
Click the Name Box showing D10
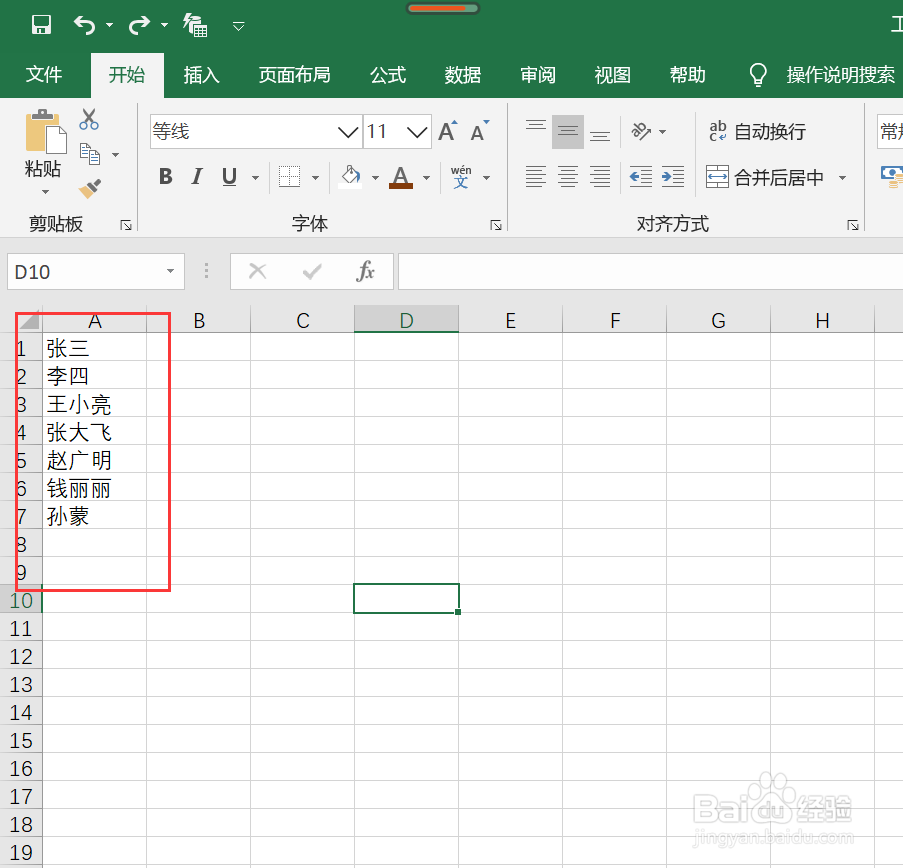(96, 271)
